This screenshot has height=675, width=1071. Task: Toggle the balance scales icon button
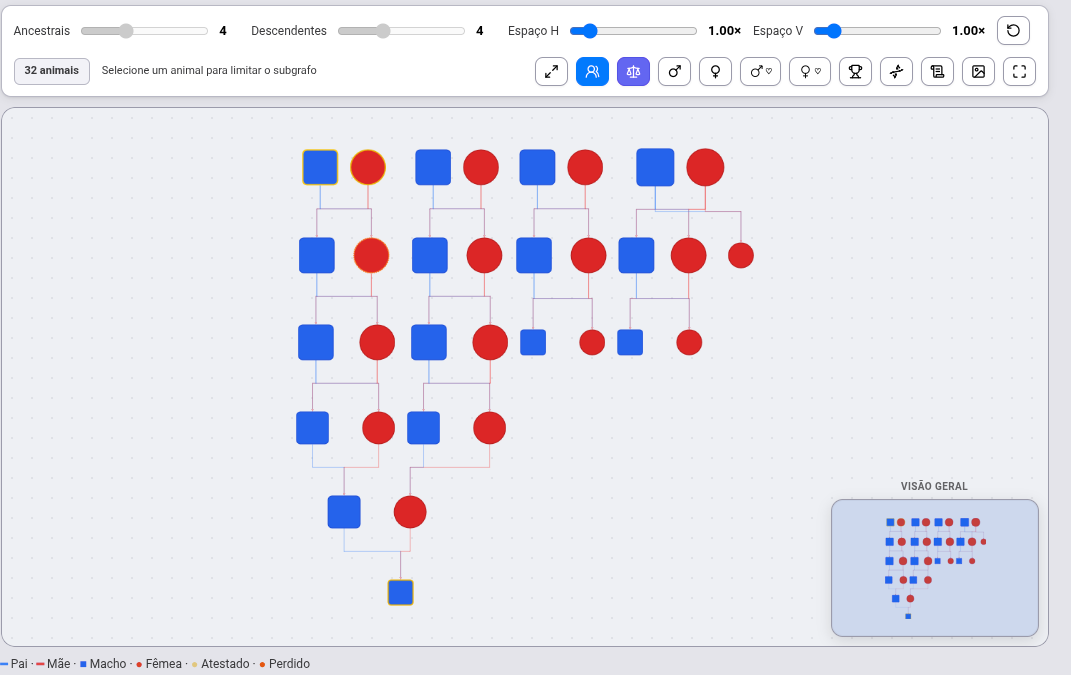(633, 71)
